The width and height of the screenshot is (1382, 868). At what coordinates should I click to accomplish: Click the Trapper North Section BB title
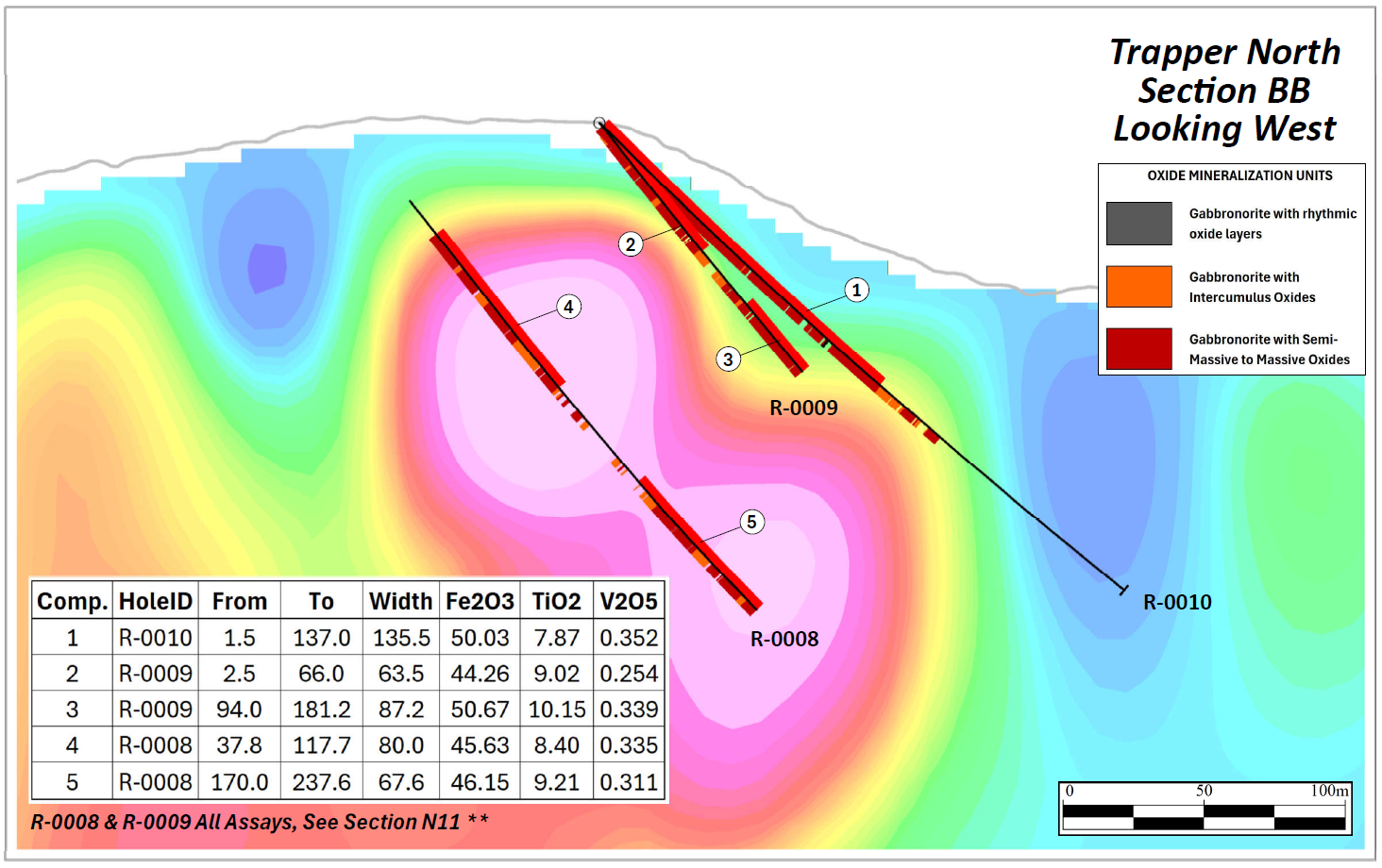(x=1224, y=91)
